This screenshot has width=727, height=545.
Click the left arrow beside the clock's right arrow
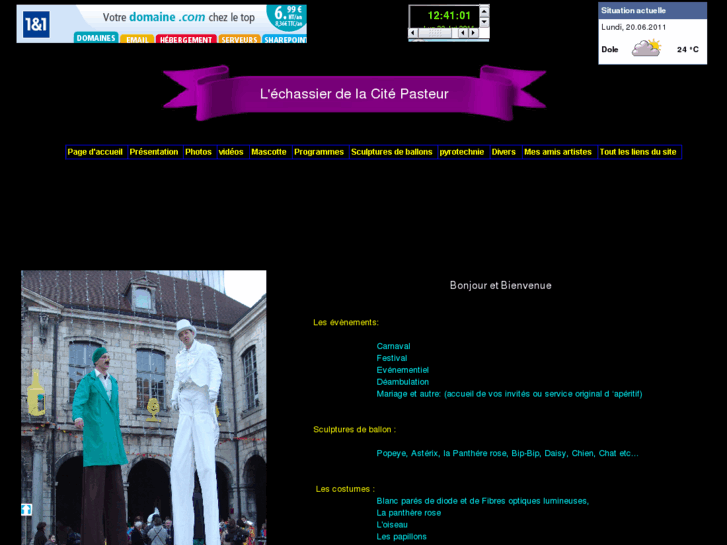coord(463,32)
